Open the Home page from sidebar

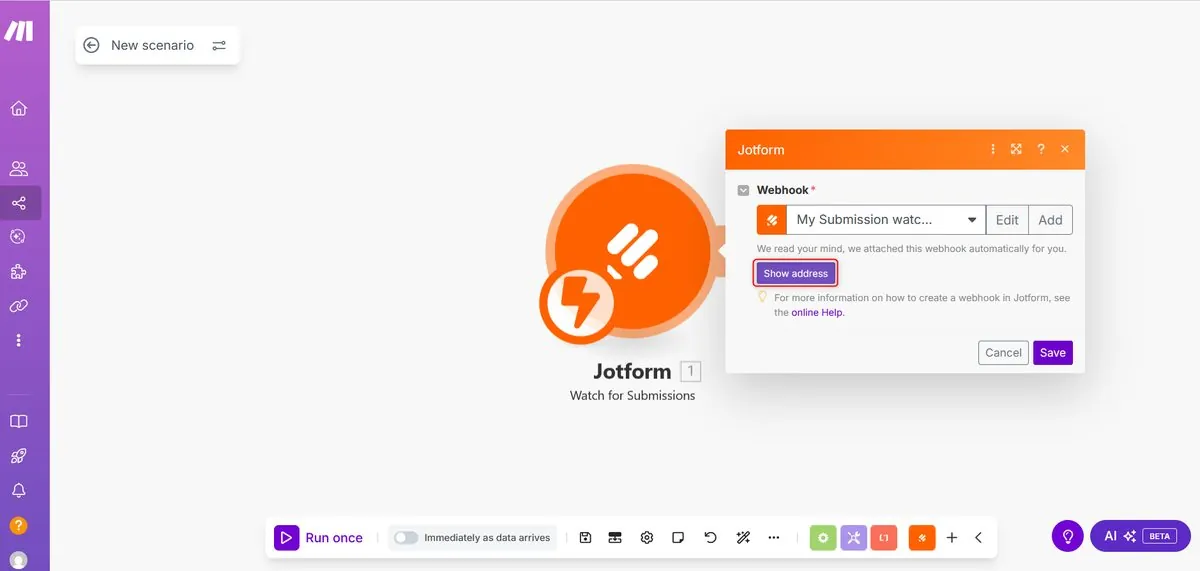tap(19, 109)
